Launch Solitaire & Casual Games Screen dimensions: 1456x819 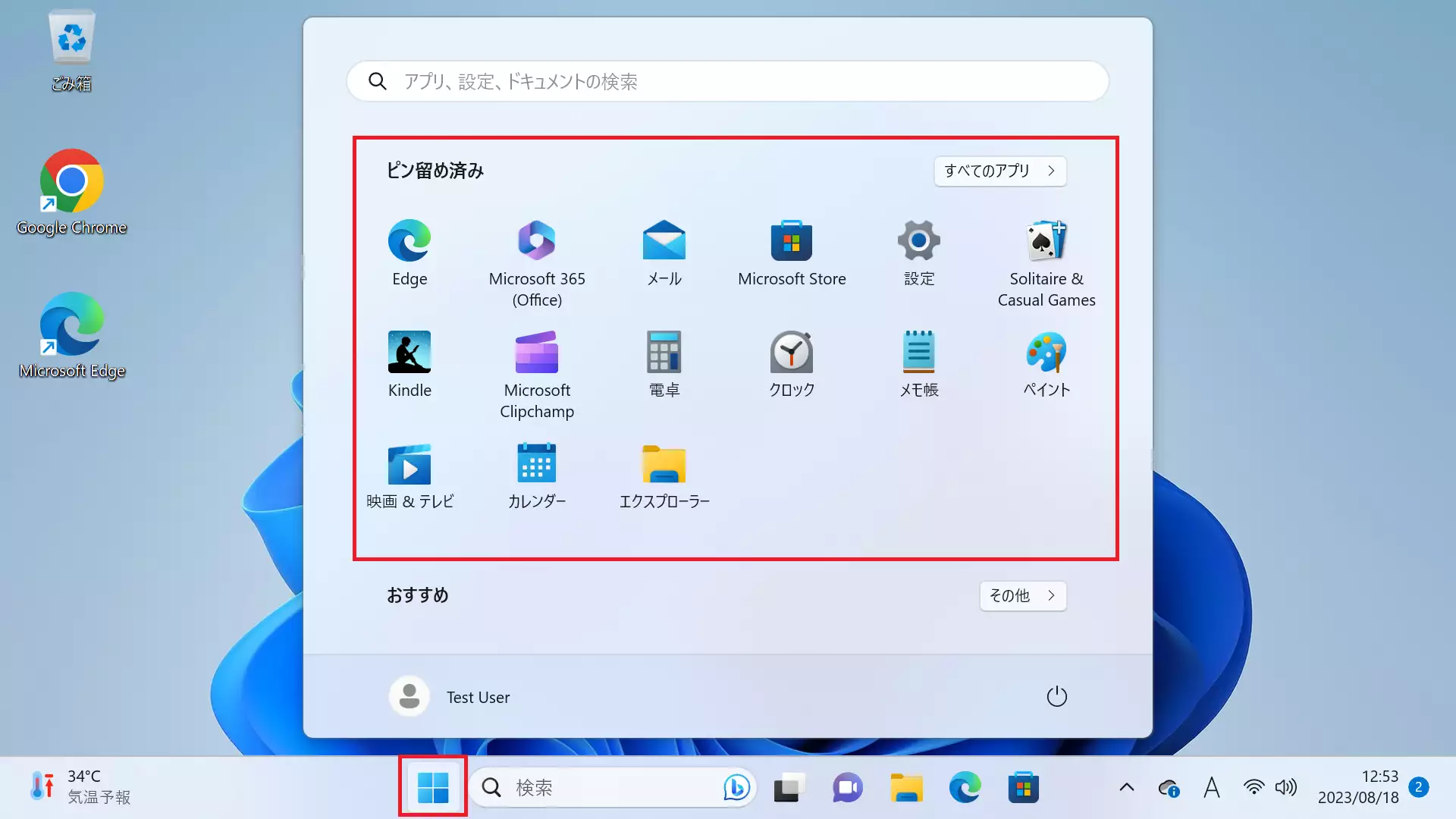[x=1046, y=263]
